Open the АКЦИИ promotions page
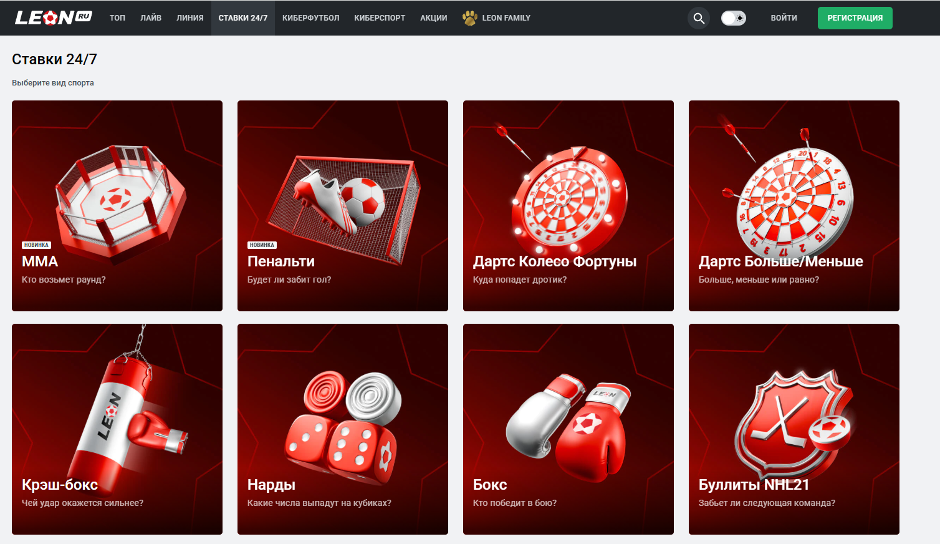 coord(433,18)
